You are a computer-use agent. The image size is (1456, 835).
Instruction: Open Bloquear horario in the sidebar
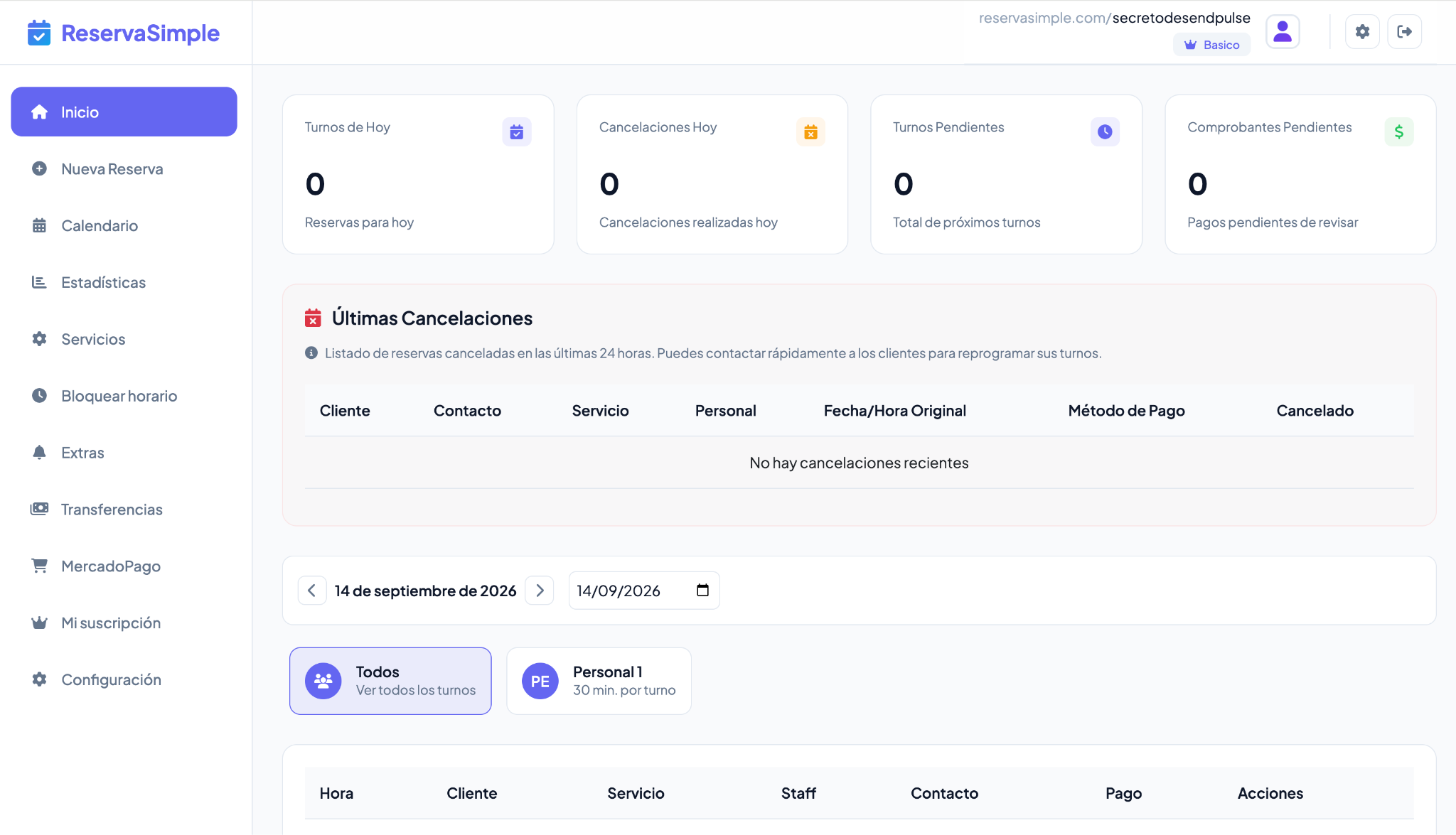pos(124,396)
